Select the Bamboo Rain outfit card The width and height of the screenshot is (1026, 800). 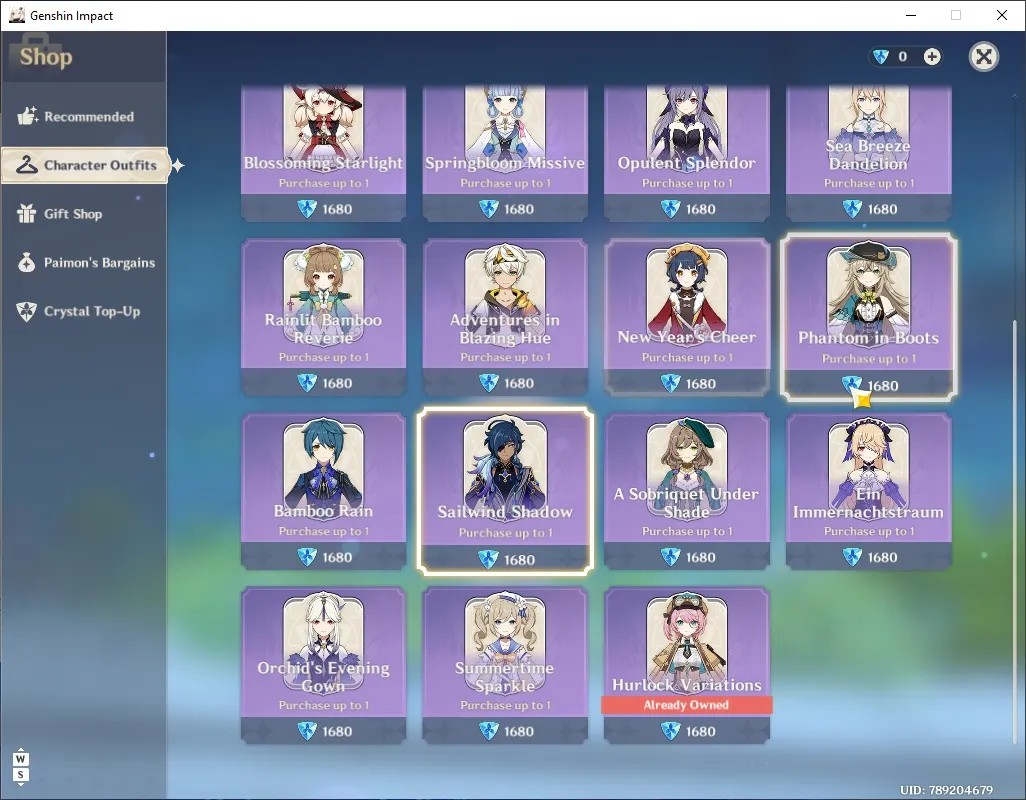pyautogui.click(x=323, y=491)
